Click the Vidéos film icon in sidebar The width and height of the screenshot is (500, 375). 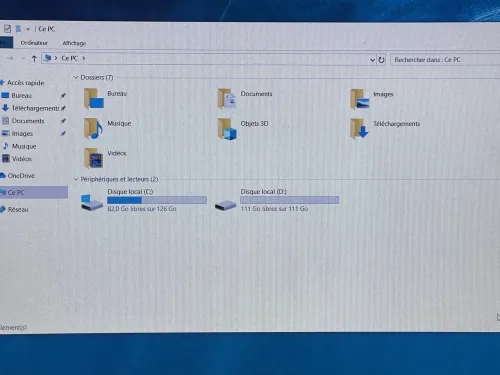click(x=6, y=158)
